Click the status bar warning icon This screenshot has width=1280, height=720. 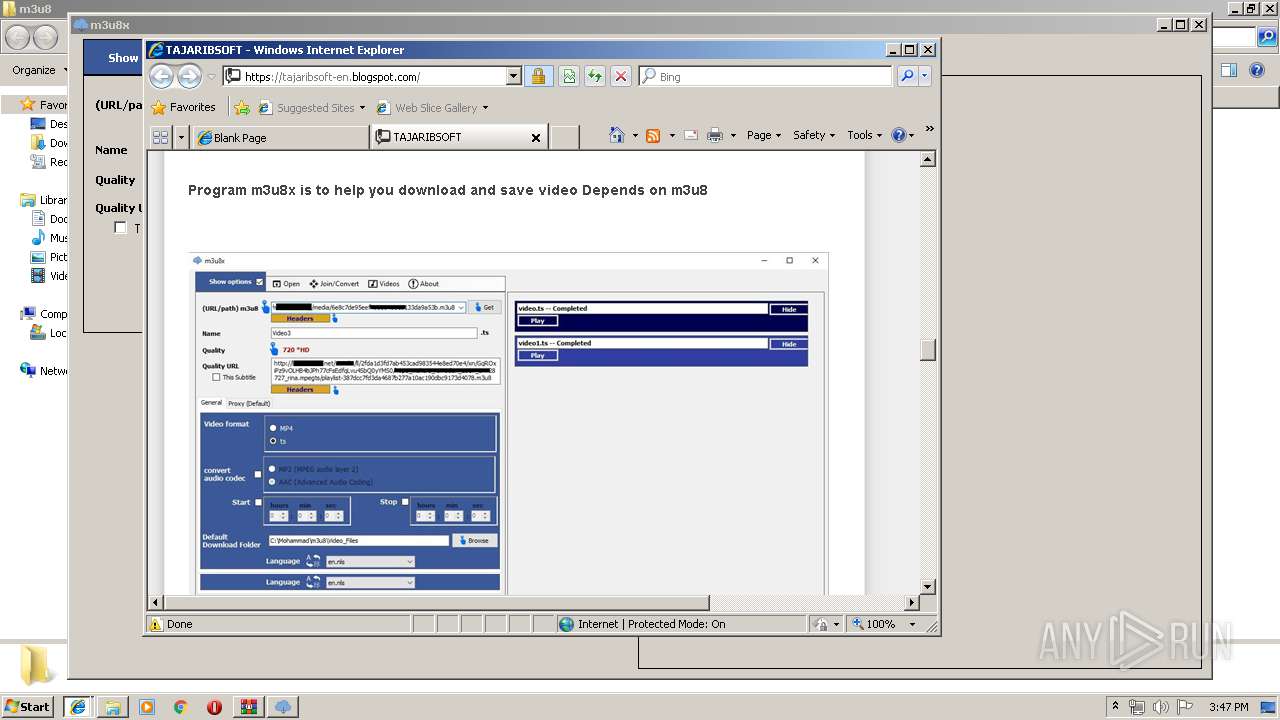click(156, 624)
